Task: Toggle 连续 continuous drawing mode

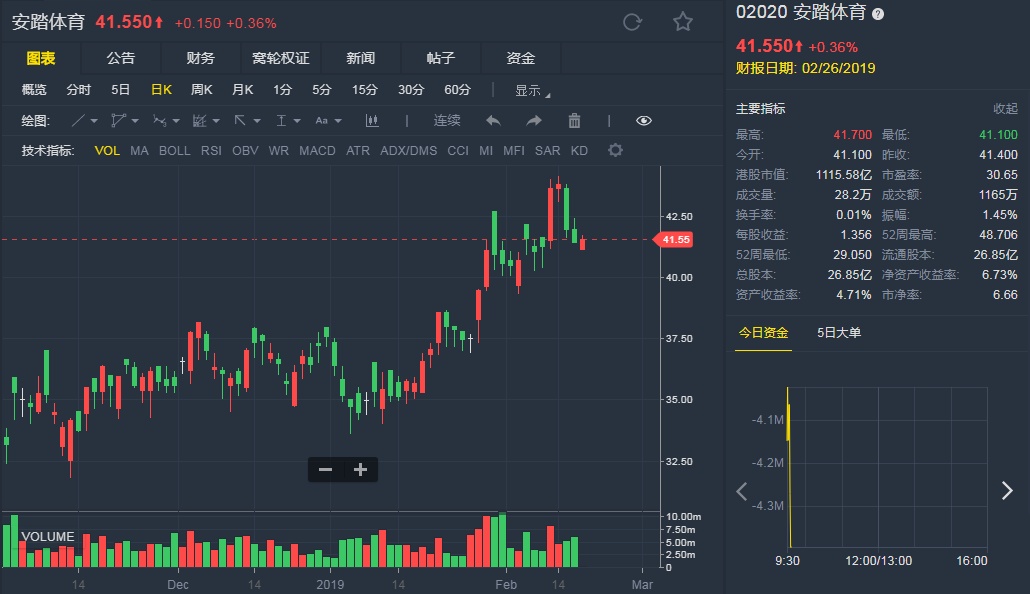Action: (x=447, y=121)
